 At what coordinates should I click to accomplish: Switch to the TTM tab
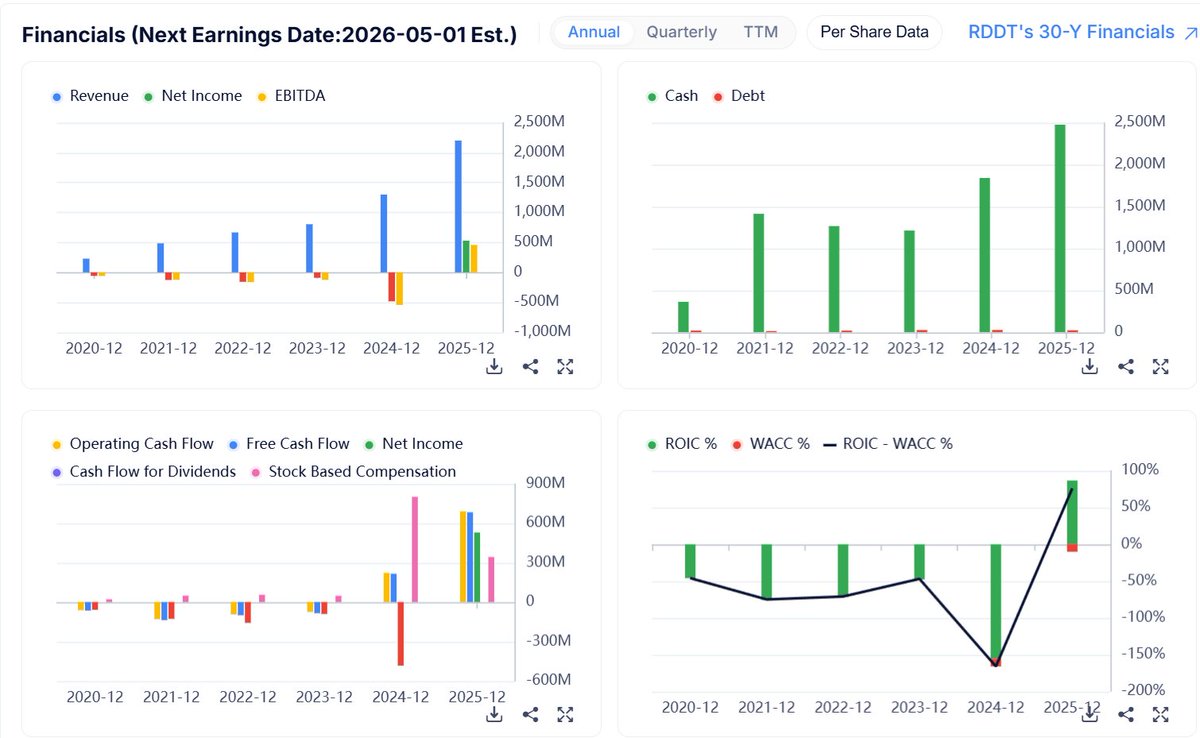pyautogui.click(x=761, y=32)
